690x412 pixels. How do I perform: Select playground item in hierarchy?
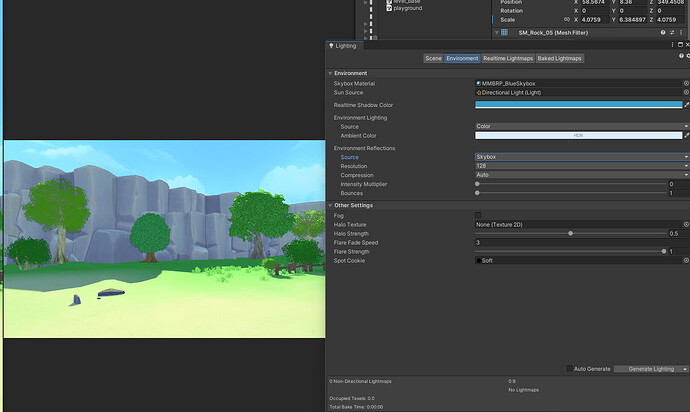(x=407, y=8)
